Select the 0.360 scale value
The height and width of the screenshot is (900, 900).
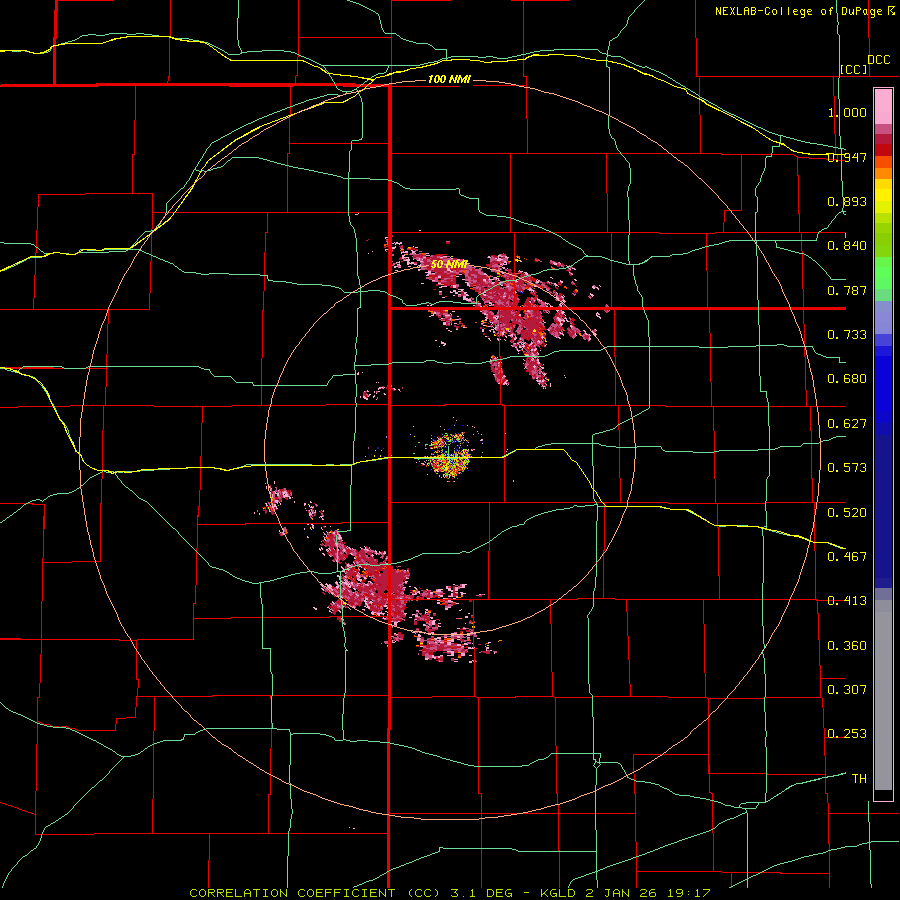tap(847, 645)
